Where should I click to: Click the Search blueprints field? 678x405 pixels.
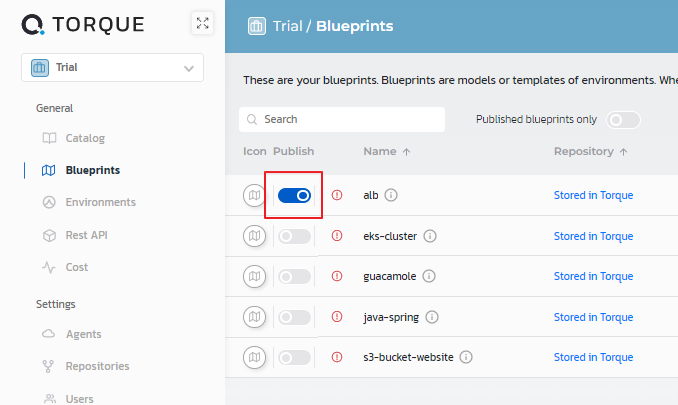[342, 120]
